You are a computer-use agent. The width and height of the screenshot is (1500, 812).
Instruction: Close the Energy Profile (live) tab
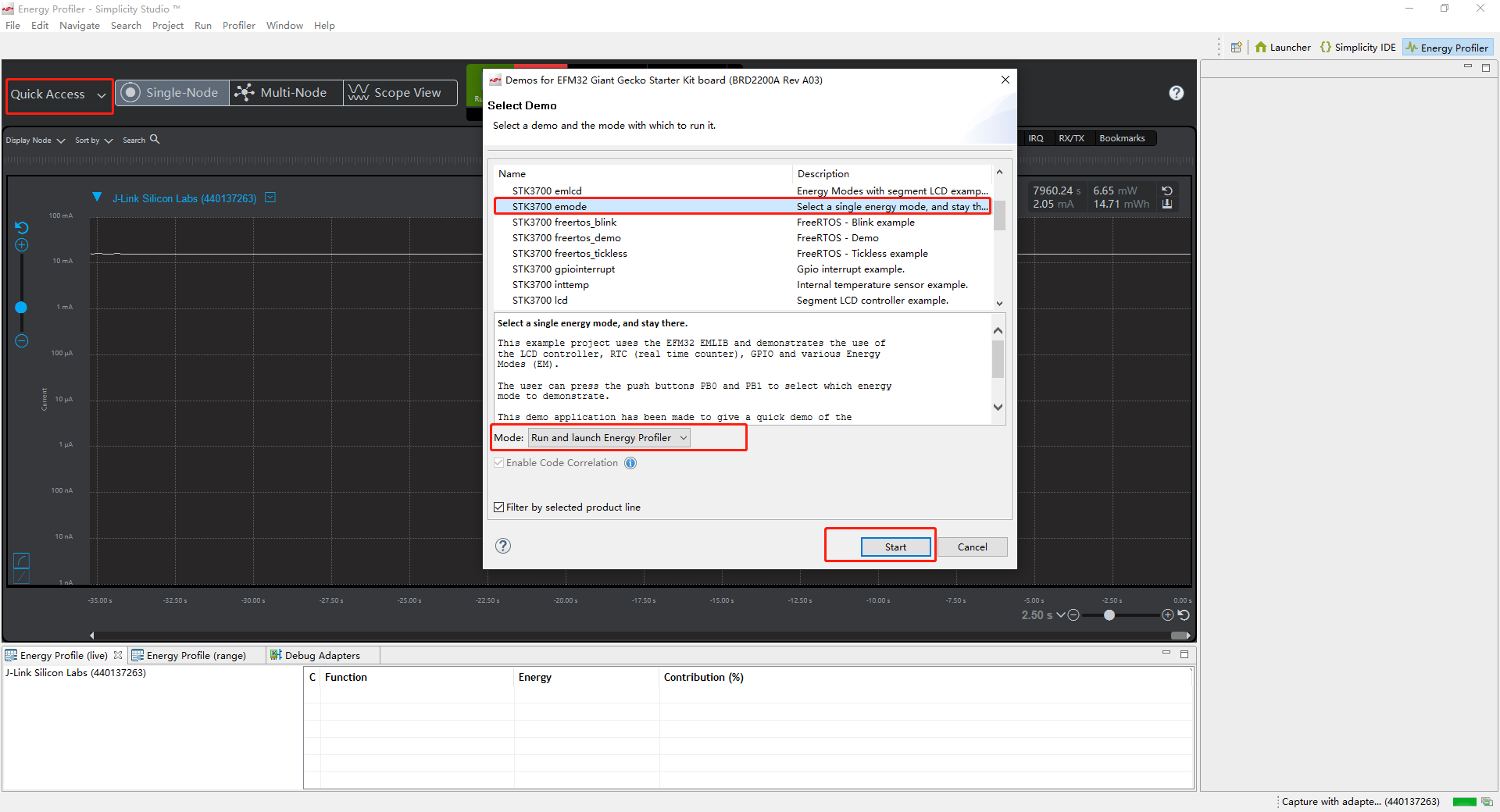tap(118, 655)
